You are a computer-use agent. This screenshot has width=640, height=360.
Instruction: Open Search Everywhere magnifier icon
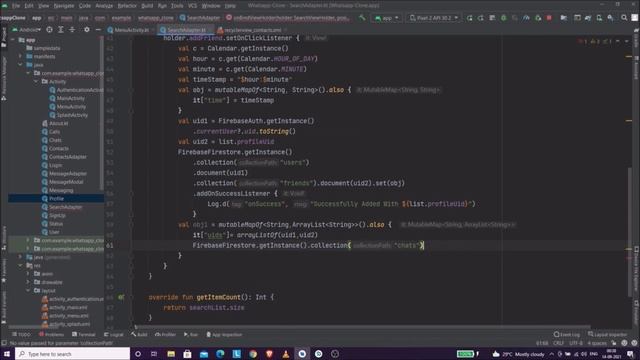(x=624, y=18)
